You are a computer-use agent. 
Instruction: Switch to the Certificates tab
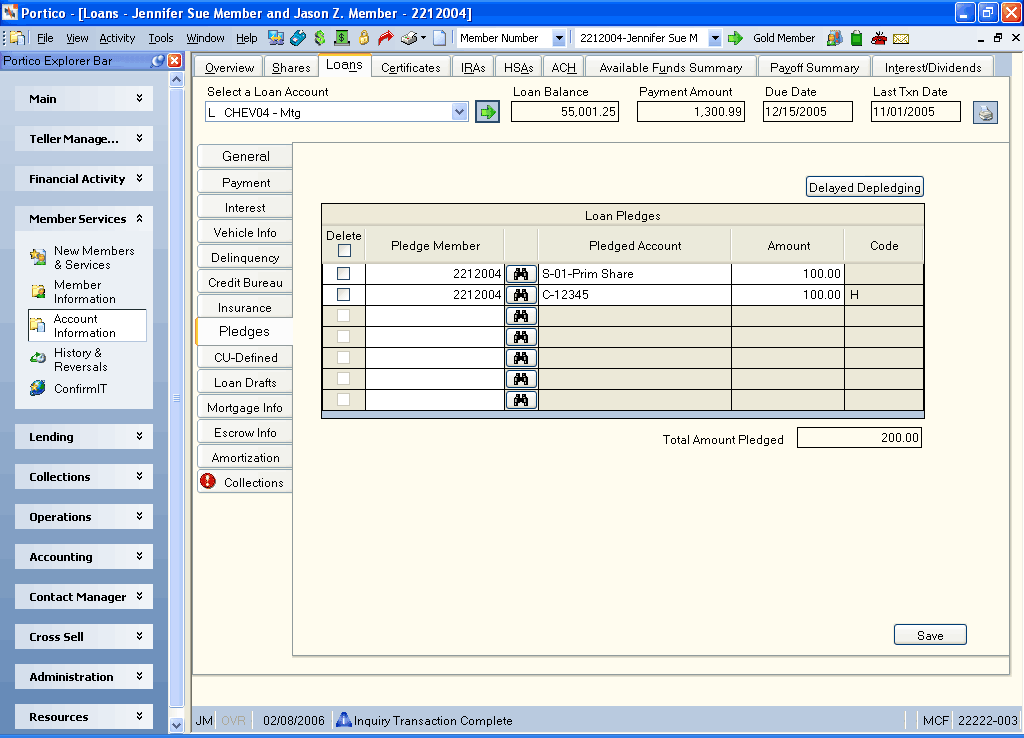411,67
